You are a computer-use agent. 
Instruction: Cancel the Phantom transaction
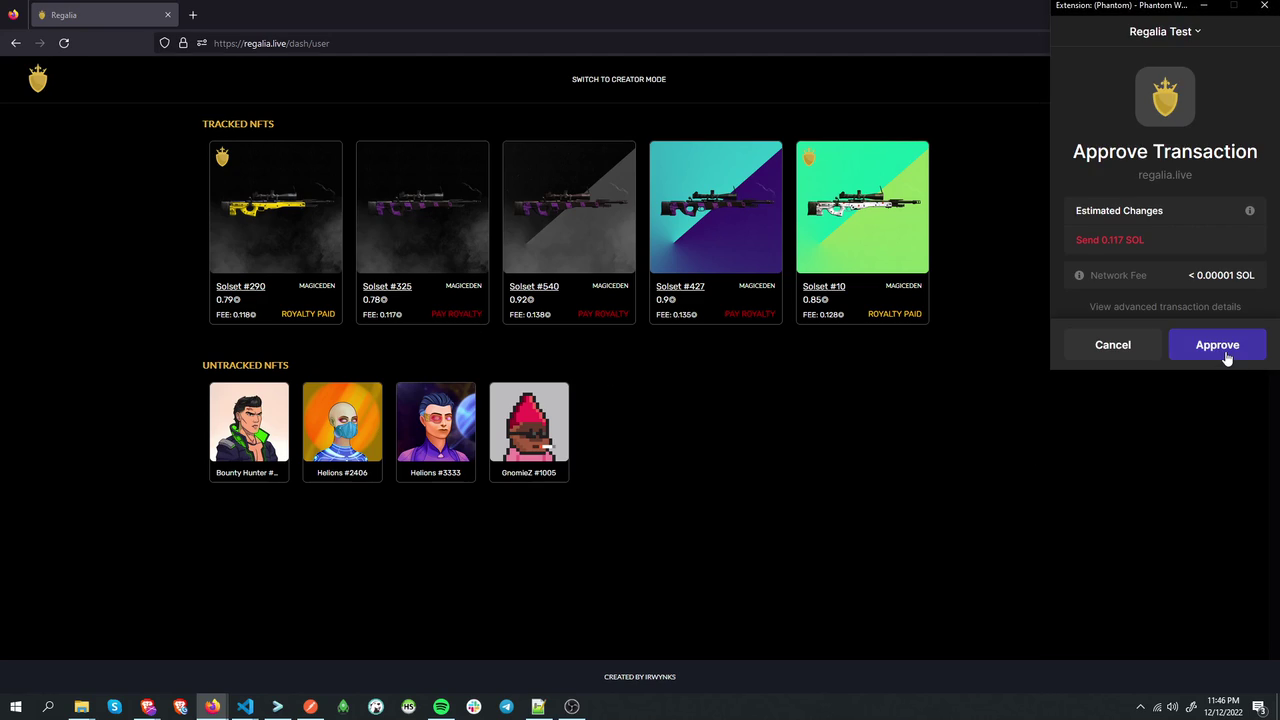[x=1112, y=344]
